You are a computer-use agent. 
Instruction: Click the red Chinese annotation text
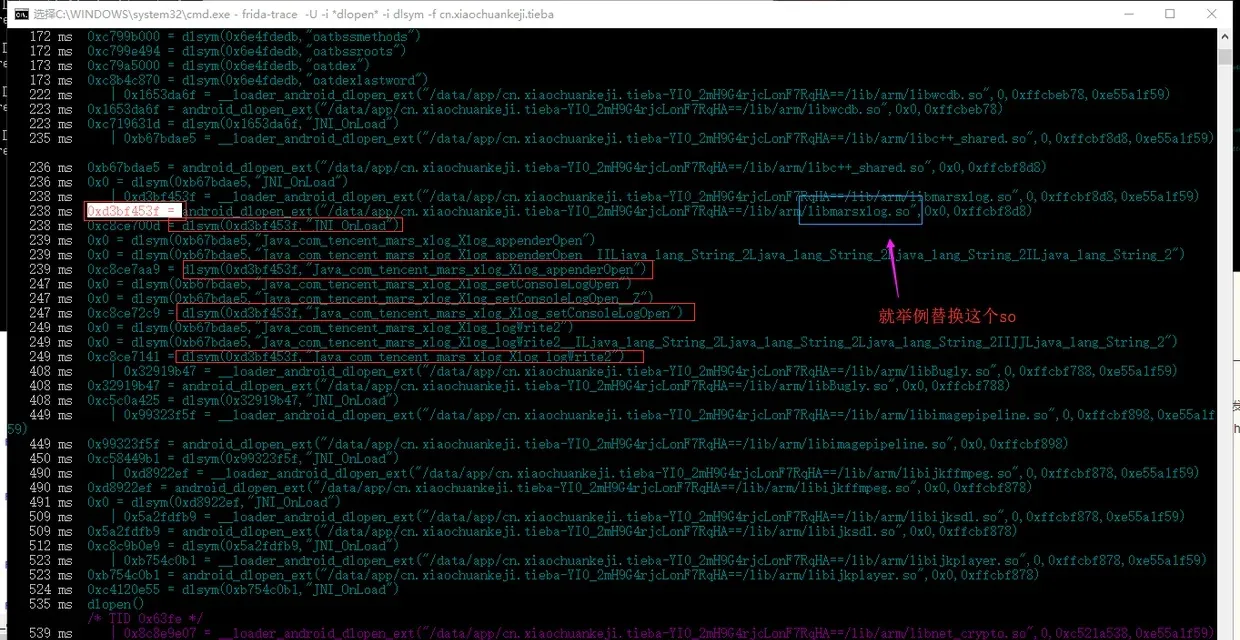pyautogui.click(x=947, y=316)
